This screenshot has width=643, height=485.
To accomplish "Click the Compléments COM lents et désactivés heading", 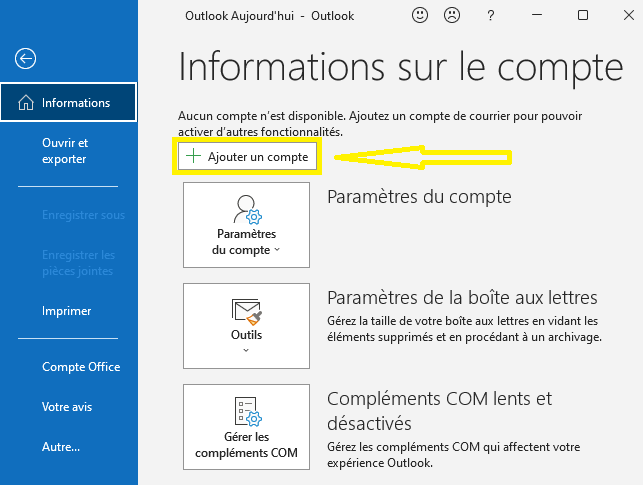I will [440, 411].
